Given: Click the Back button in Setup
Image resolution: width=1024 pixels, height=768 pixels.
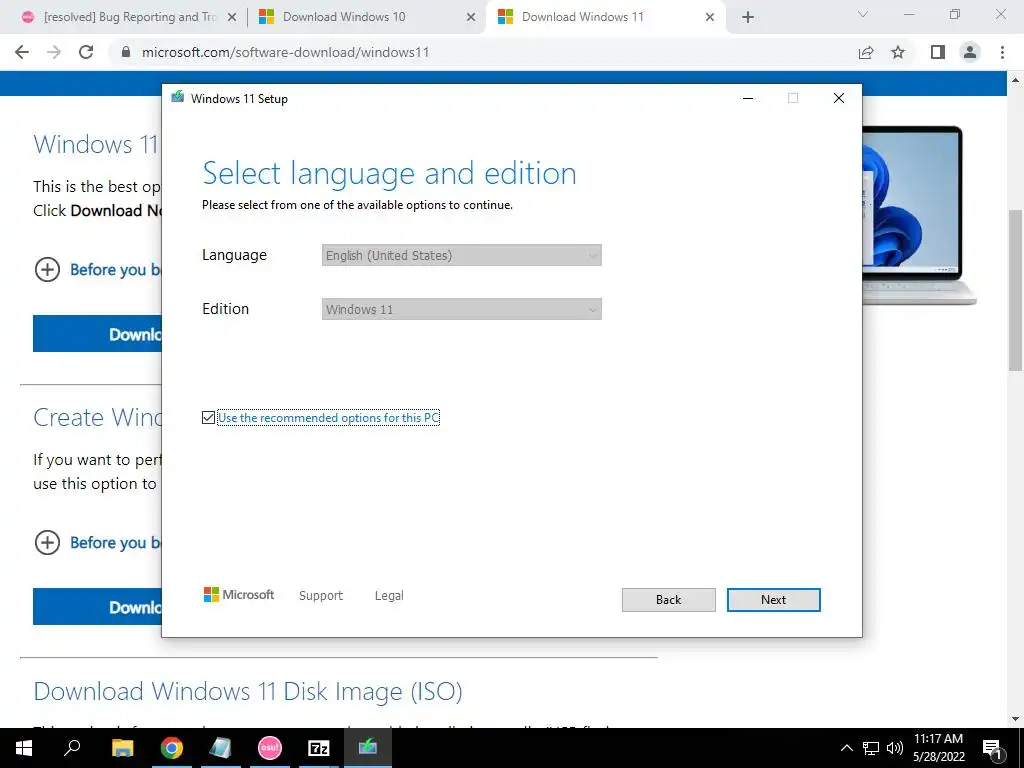Looking at the screenshot, I should (668, 600).
